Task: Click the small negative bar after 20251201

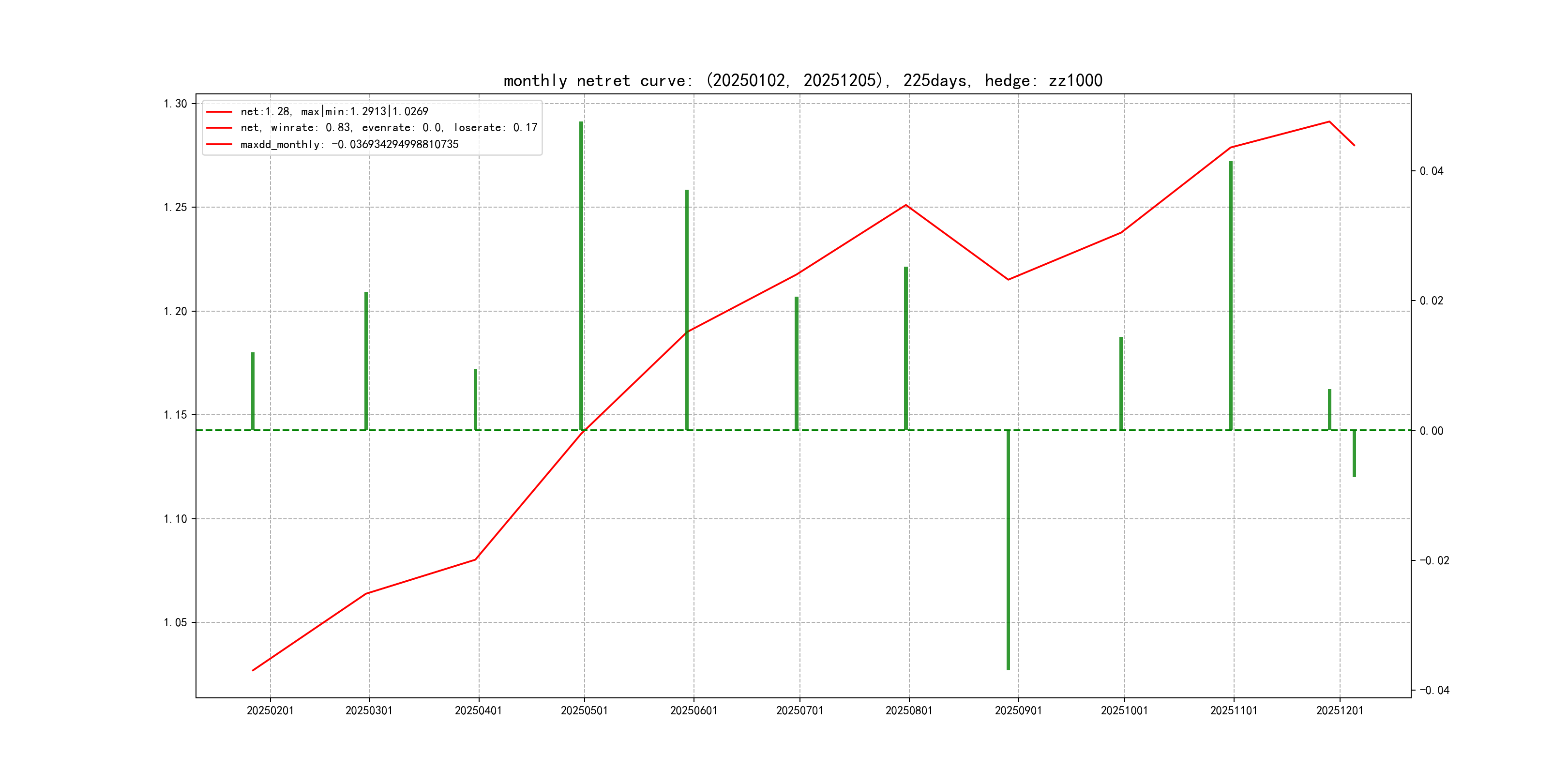Action: [1355, 453]
